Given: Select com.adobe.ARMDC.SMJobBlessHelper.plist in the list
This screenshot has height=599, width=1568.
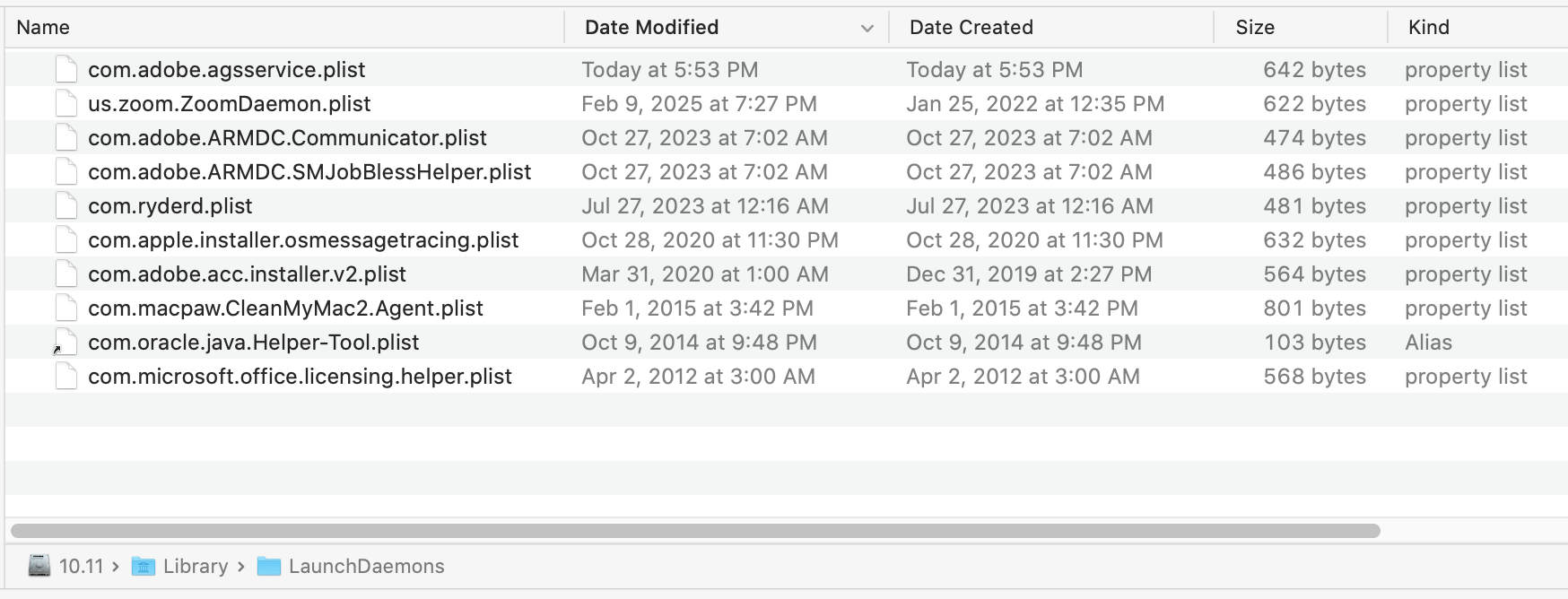Looking at the screenshot, I should click(x=309, y=171).
